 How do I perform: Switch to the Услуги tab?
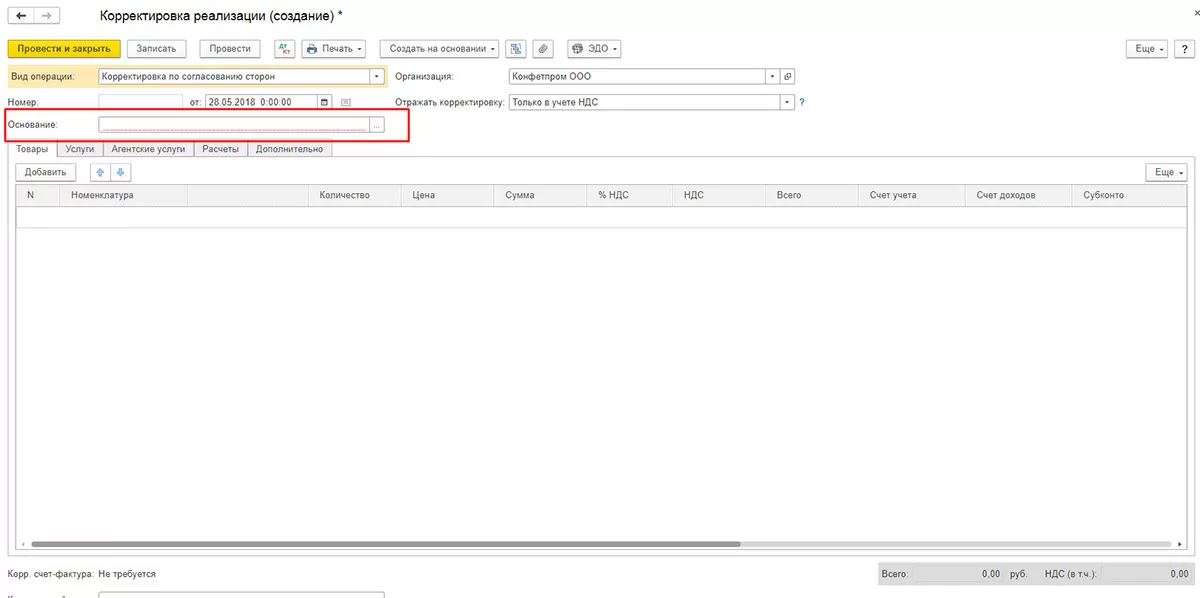[80, 149]
